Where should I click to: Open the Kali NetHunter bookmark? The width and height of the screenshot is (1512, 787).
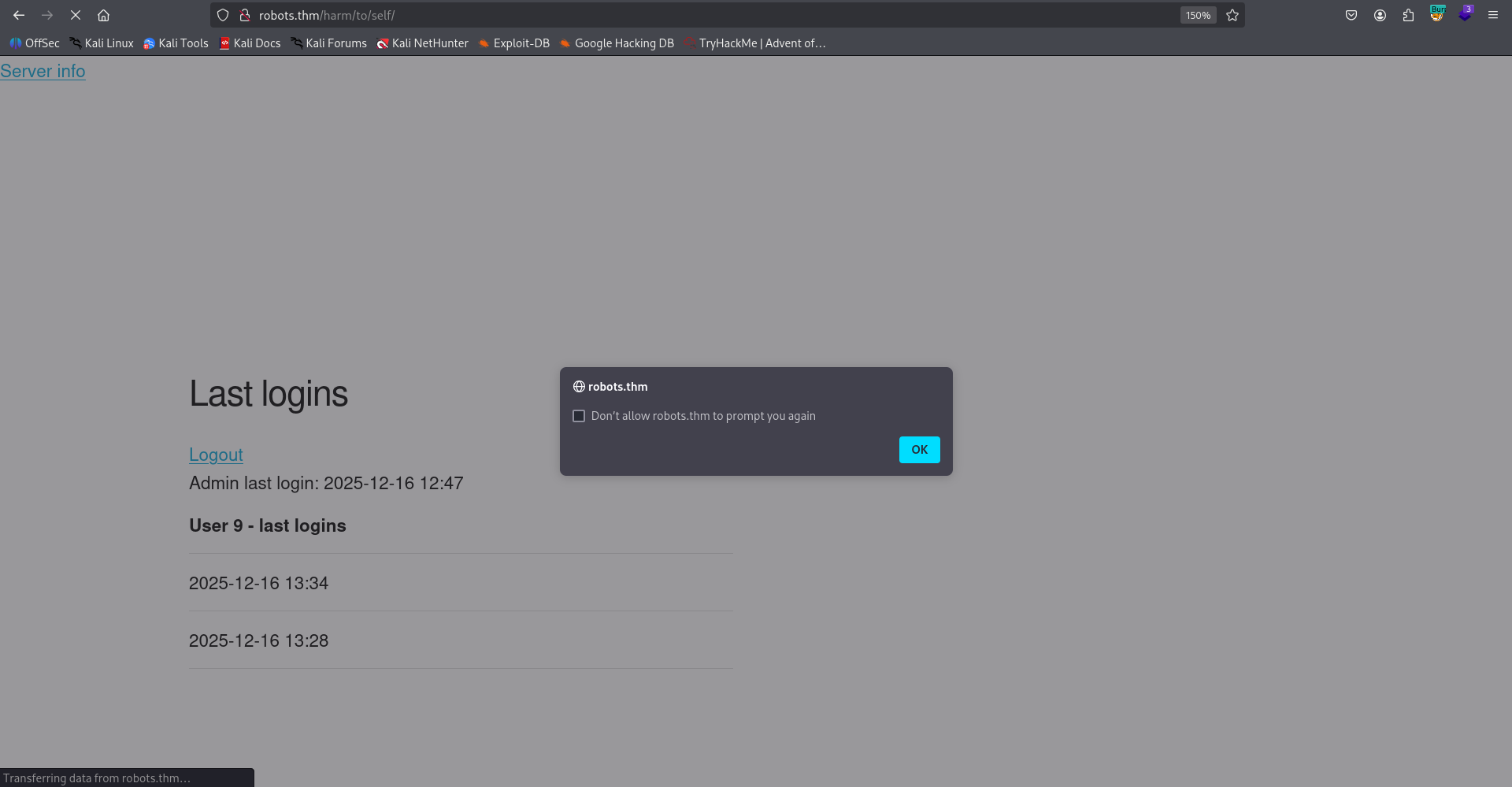coord(422,43)
